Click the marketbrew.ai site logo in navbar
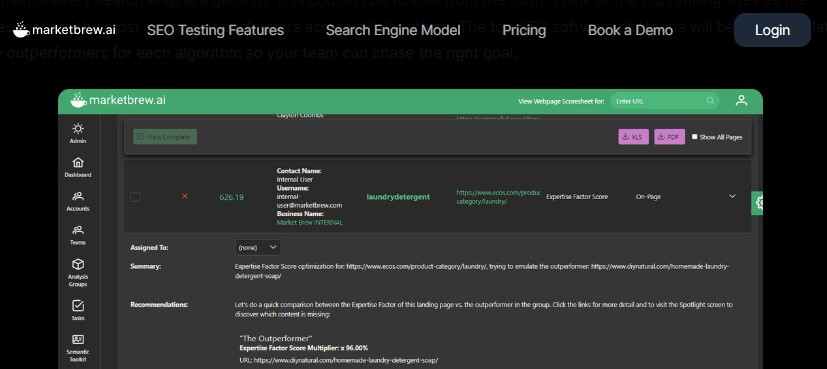Viewport: 827px width, 369px height. coord(64,30)
